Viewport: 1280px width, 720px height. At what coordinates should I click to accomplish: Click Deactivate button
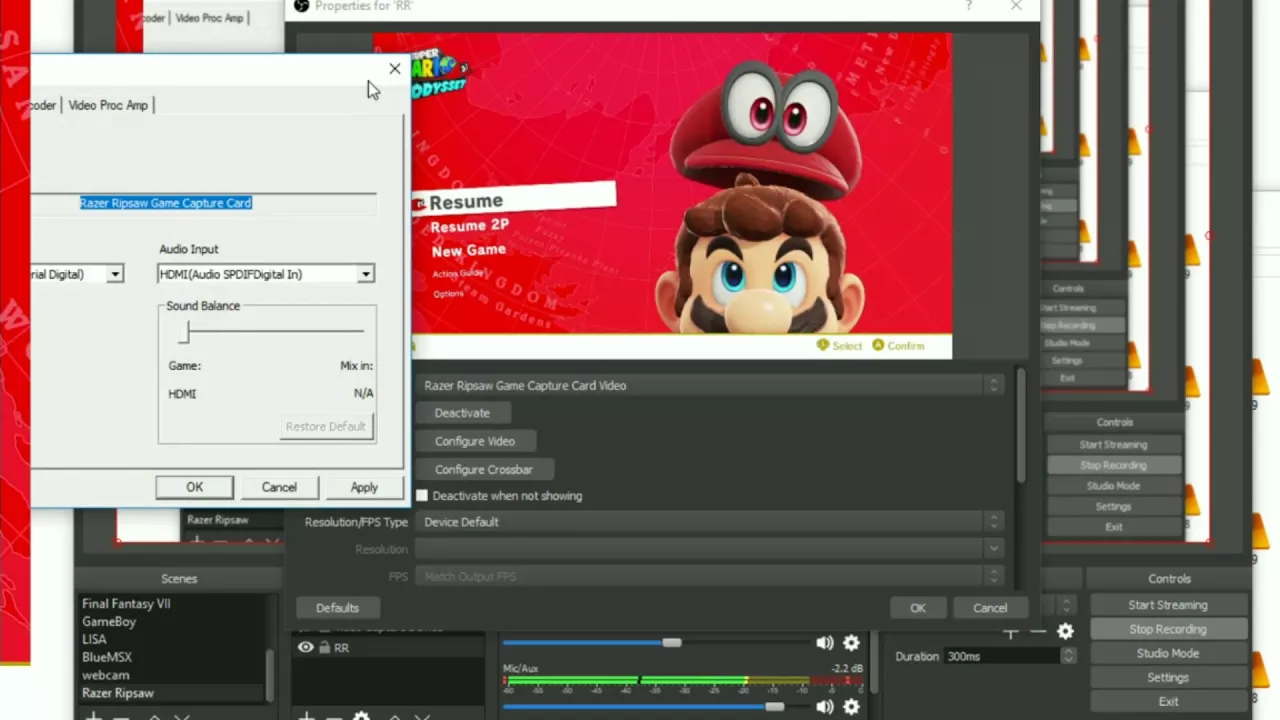click(462, 413)
